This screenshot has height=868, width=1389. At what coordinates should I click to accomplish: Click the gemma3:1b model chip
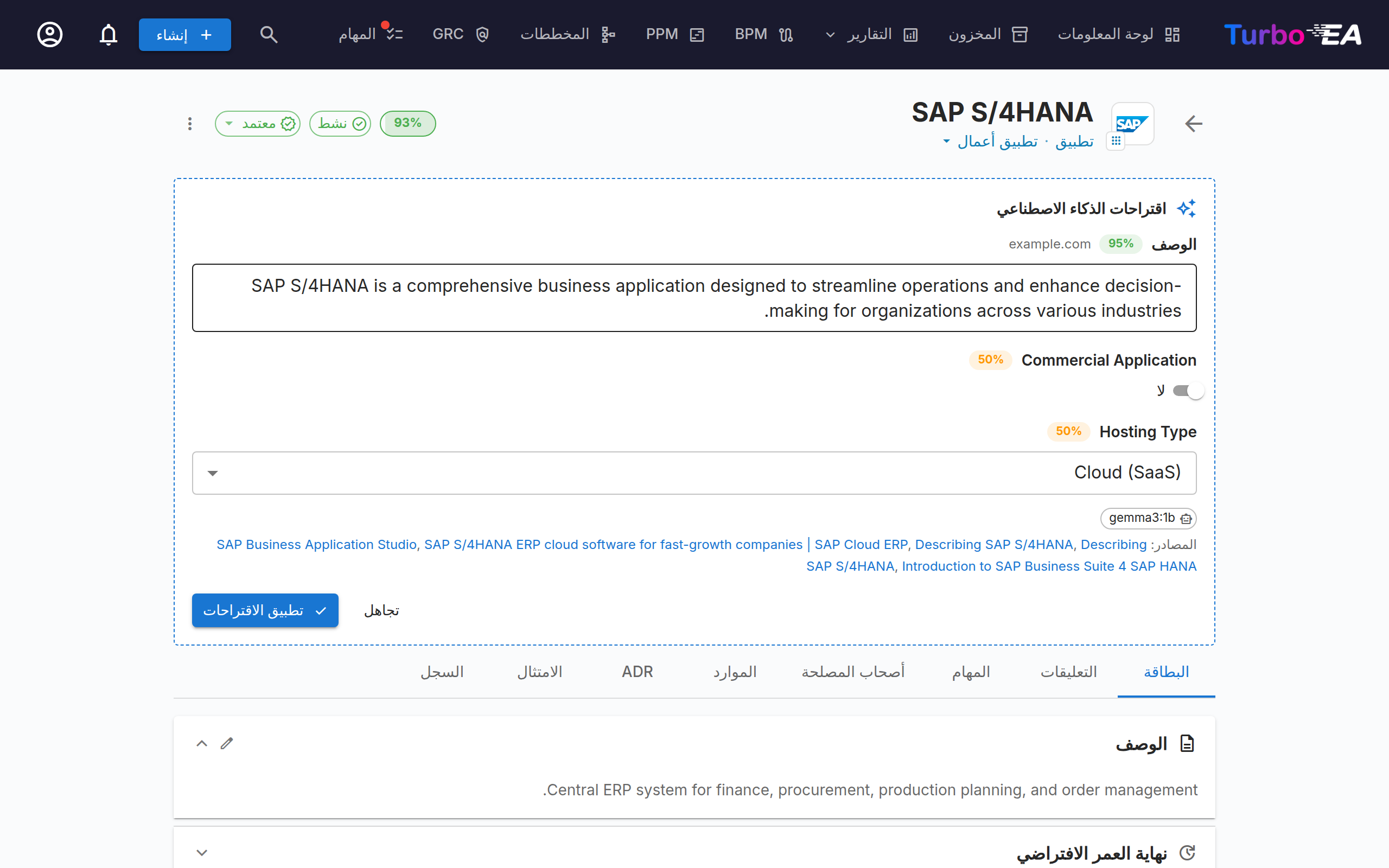pyautogui.click(x=1149, y=519)
